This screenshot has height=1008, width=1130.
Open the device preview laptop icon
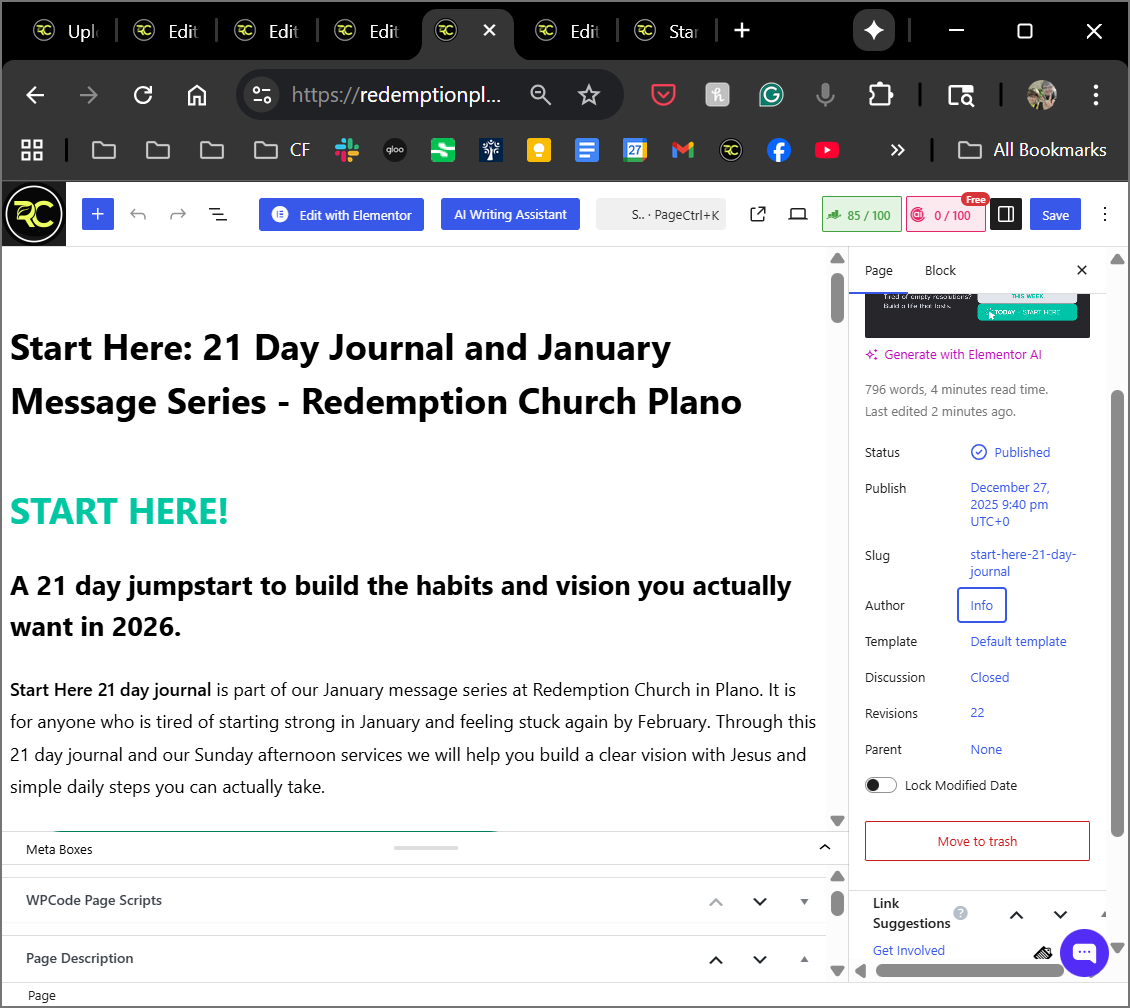797,214
